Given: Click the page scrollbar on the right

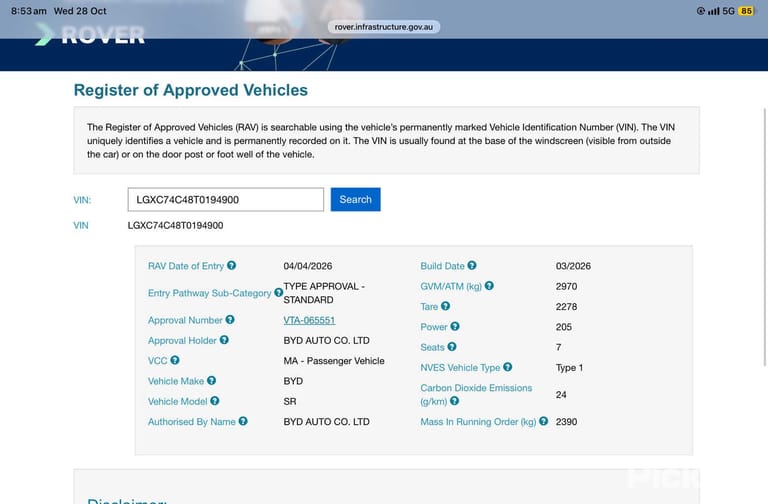Looking at the screenshot, I should point(765,237).
